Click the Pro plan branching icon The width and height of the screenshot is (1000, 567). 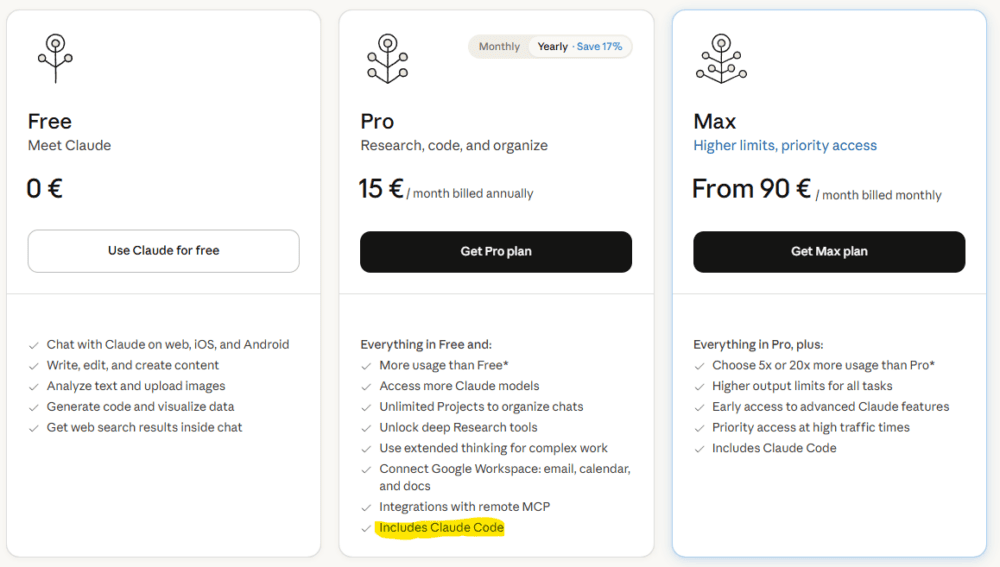click(x=387, y=58)
